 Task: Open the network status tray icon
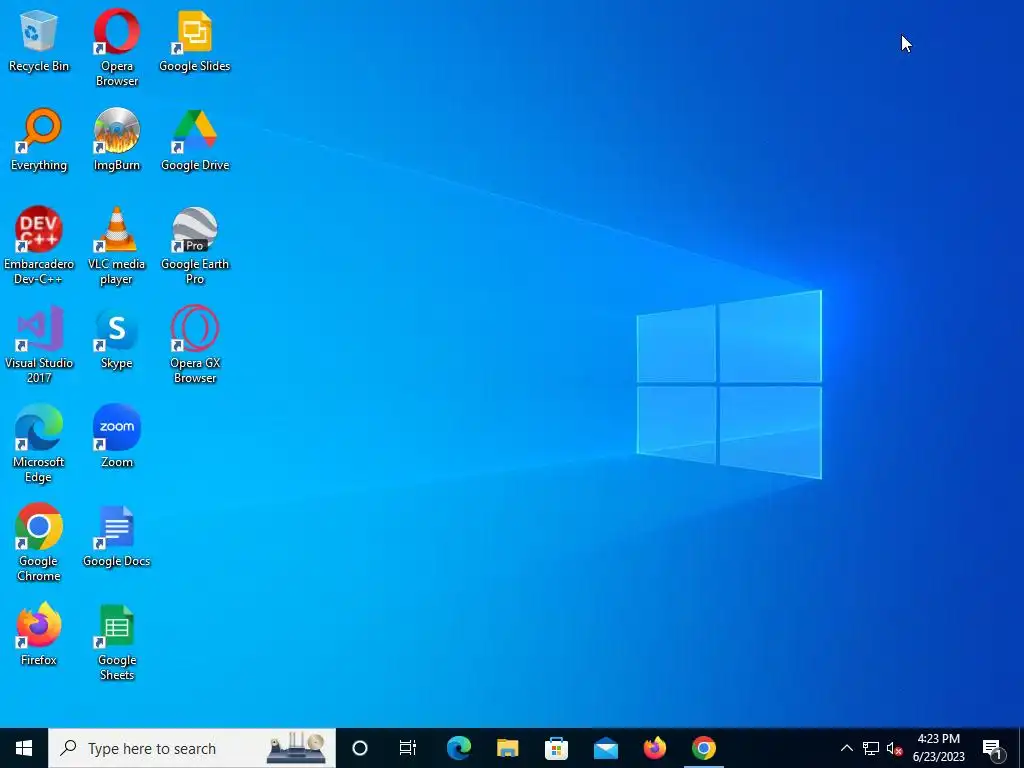click(x=871, y=748)
